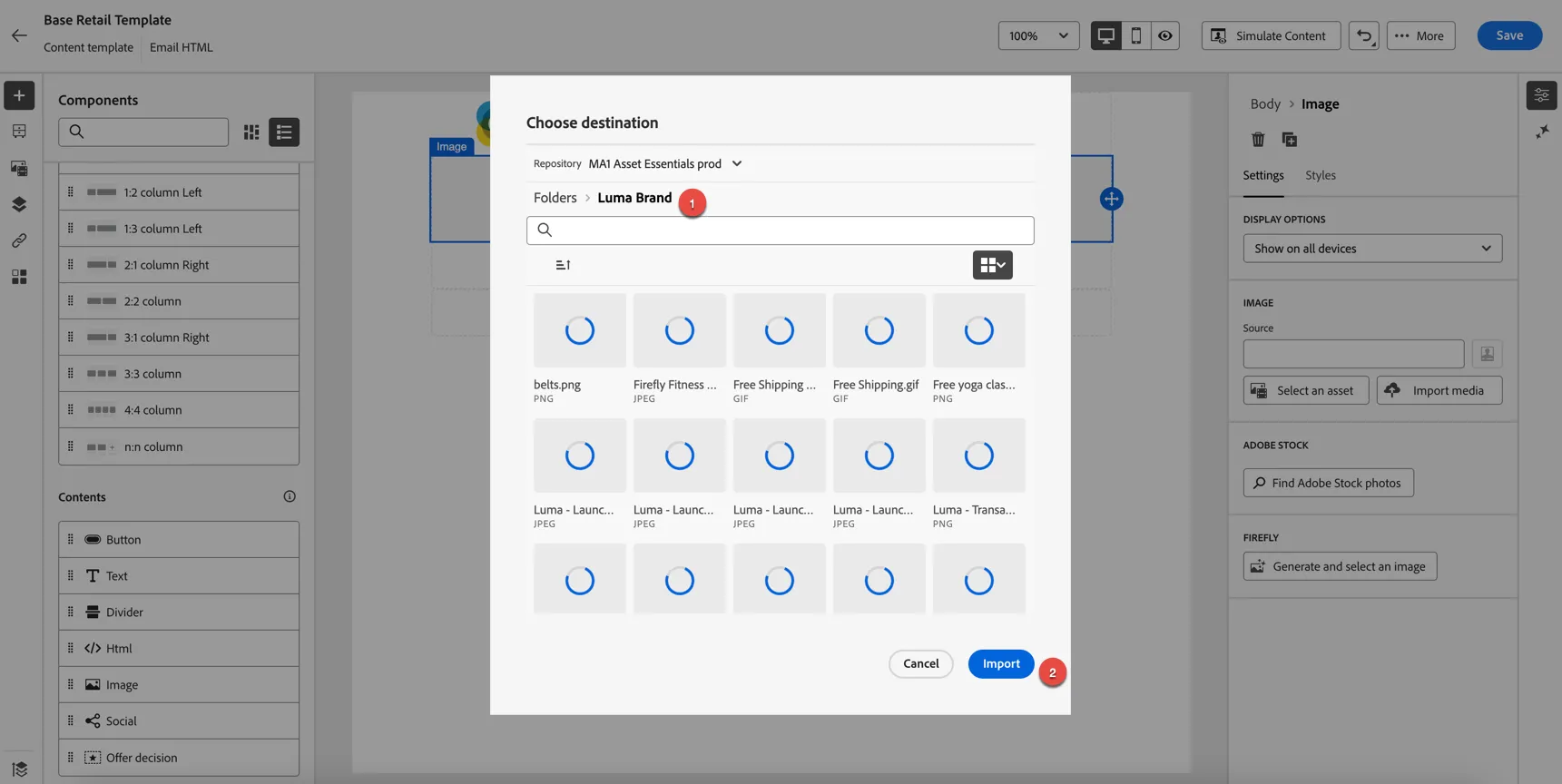Viewport: 1562px width, 784px height.
Task: Open the add components plus panel
Action: click(19, 95)
